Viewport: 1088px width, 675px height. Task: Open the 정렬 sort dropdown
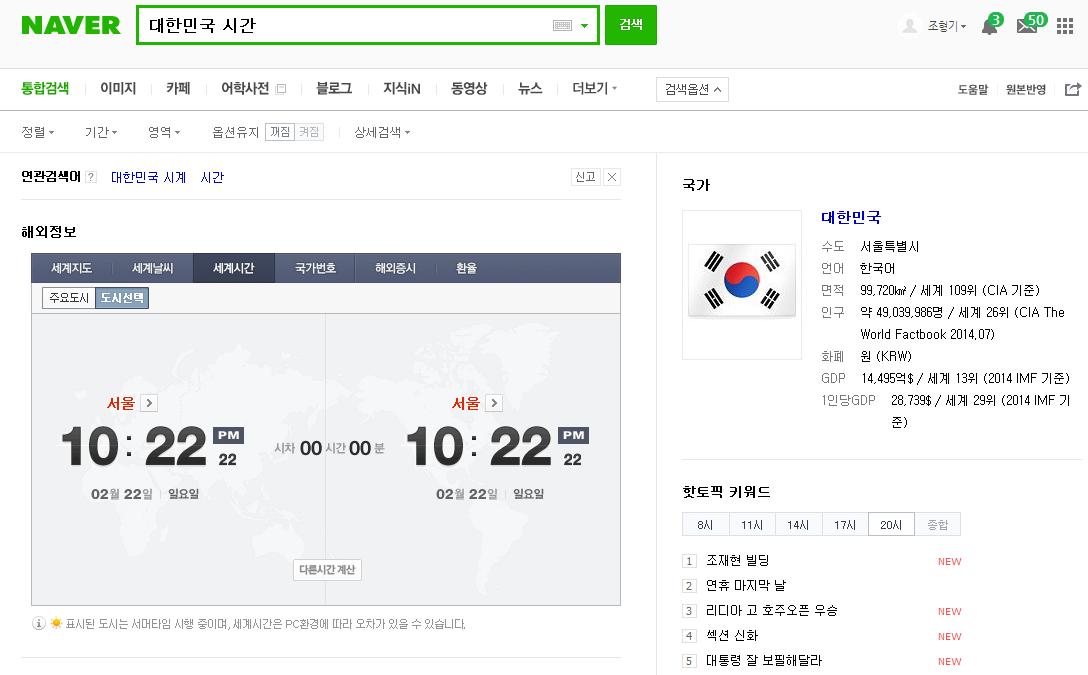[x=38, y=132]
